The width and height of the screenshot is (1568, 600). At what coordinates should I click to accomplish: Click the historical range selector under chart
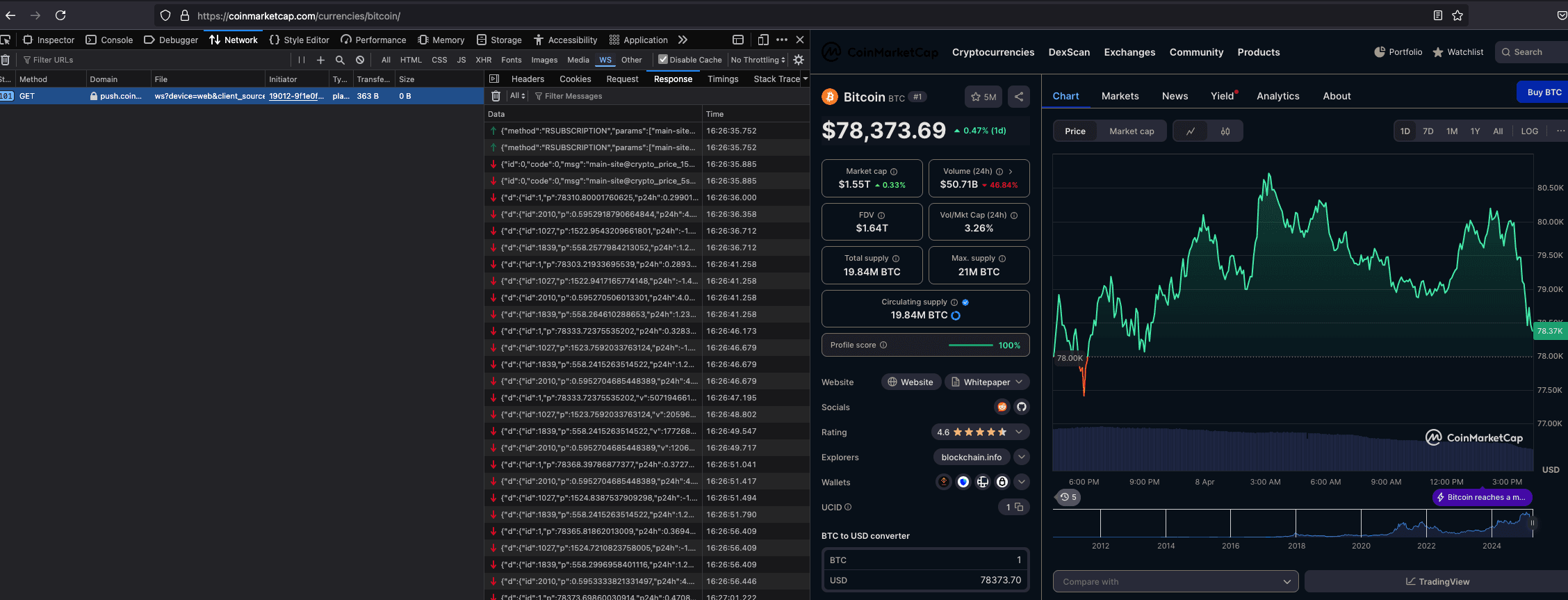click(1293, 523)
